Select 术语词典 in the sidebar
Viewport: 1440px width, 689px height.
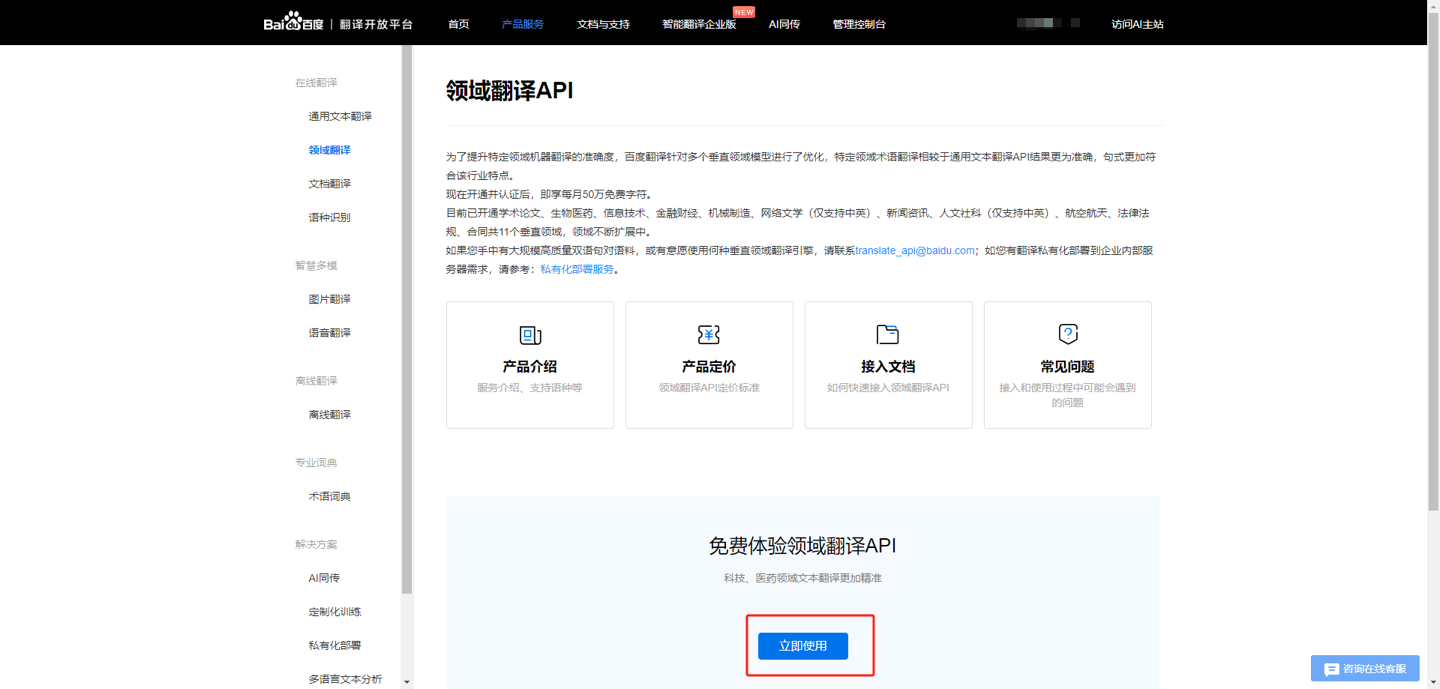pyautogui.click(x=329, y=496)
